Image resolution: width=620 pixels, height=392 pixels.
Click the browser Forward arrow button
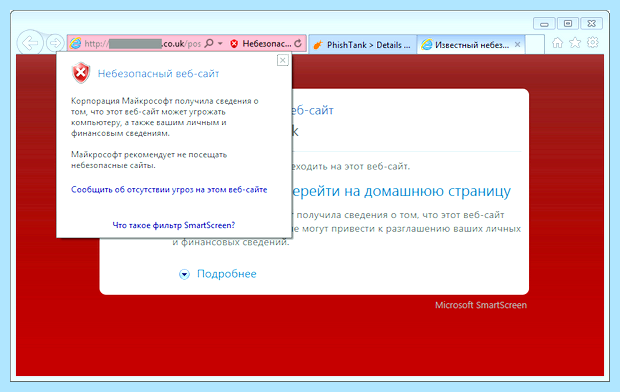pyautogui.click(x=55, y=43)
